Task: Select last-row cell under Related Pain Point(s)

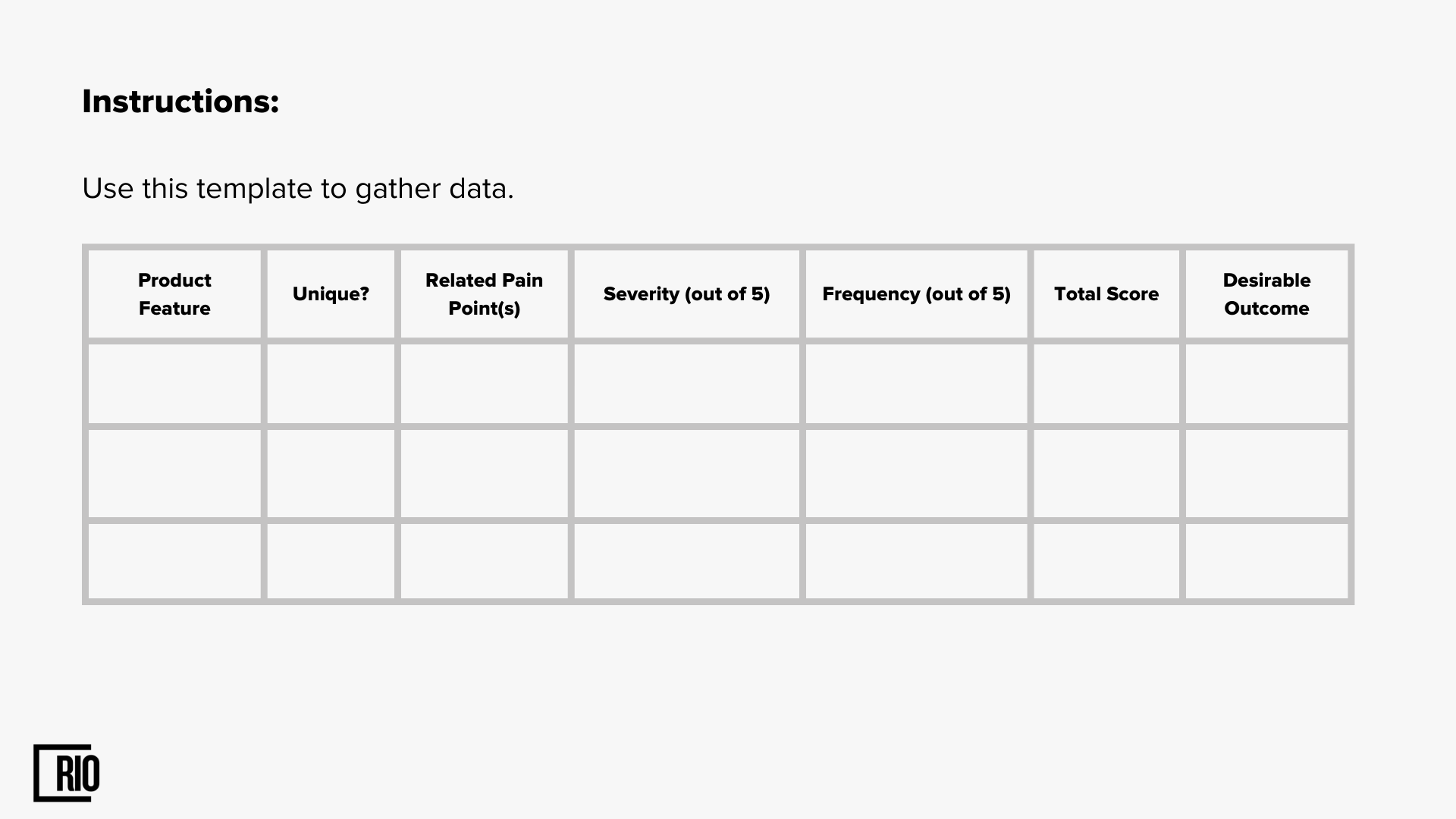Action: click(x=484, y=561)
